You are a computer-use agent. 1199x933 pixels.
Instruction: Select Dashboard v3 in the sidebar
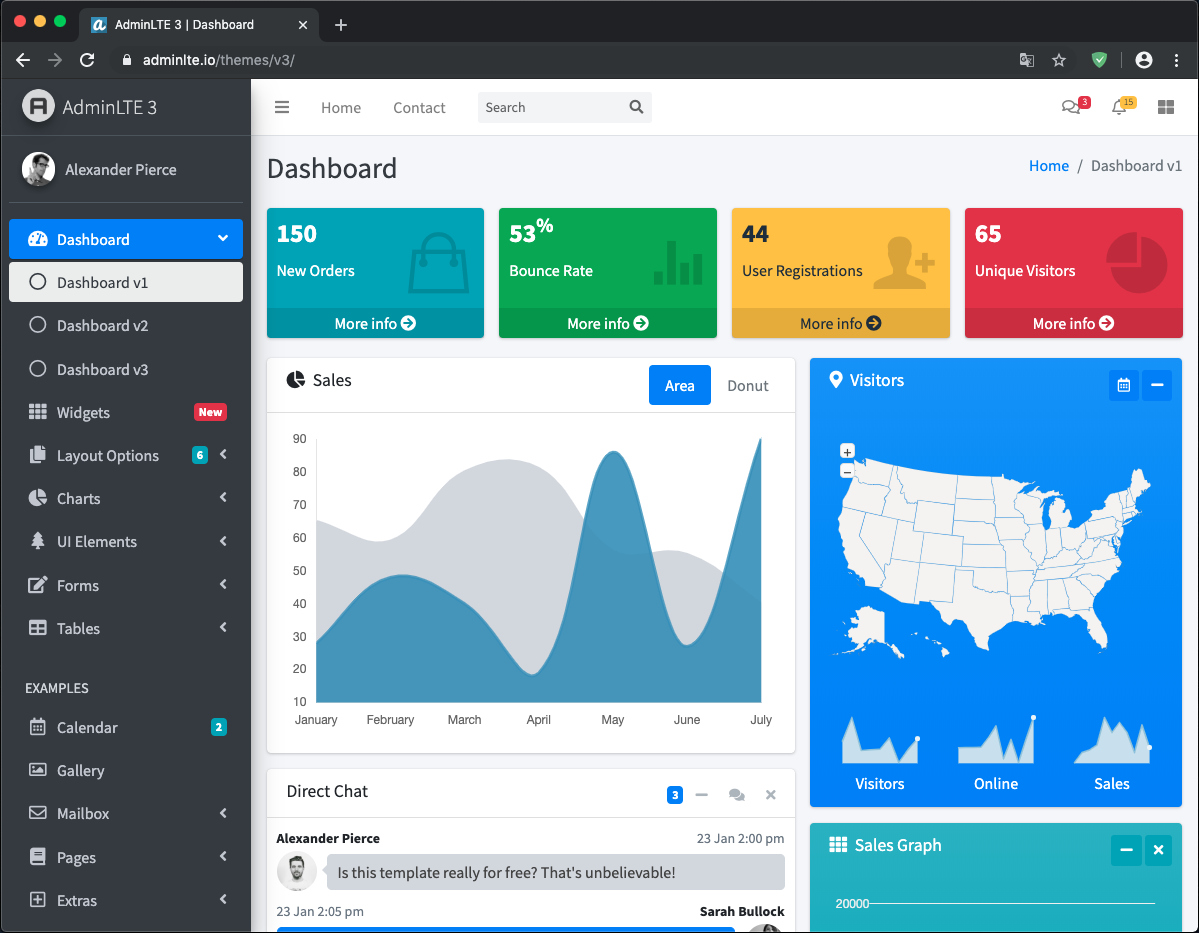[126, 369]
